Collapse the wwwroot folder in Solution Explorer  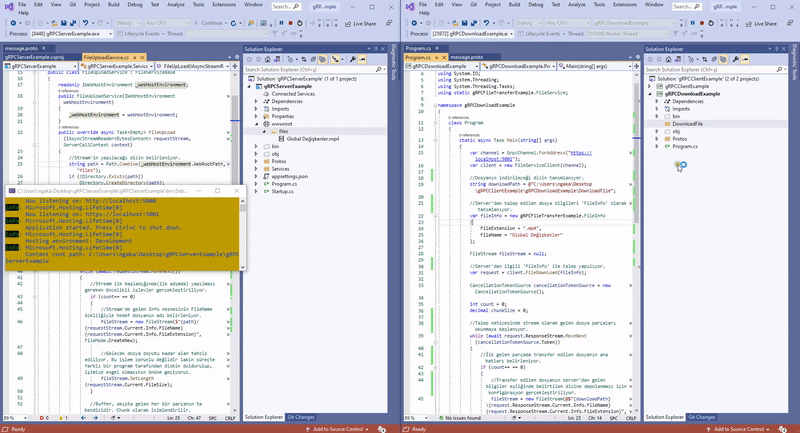coord(257,123)
